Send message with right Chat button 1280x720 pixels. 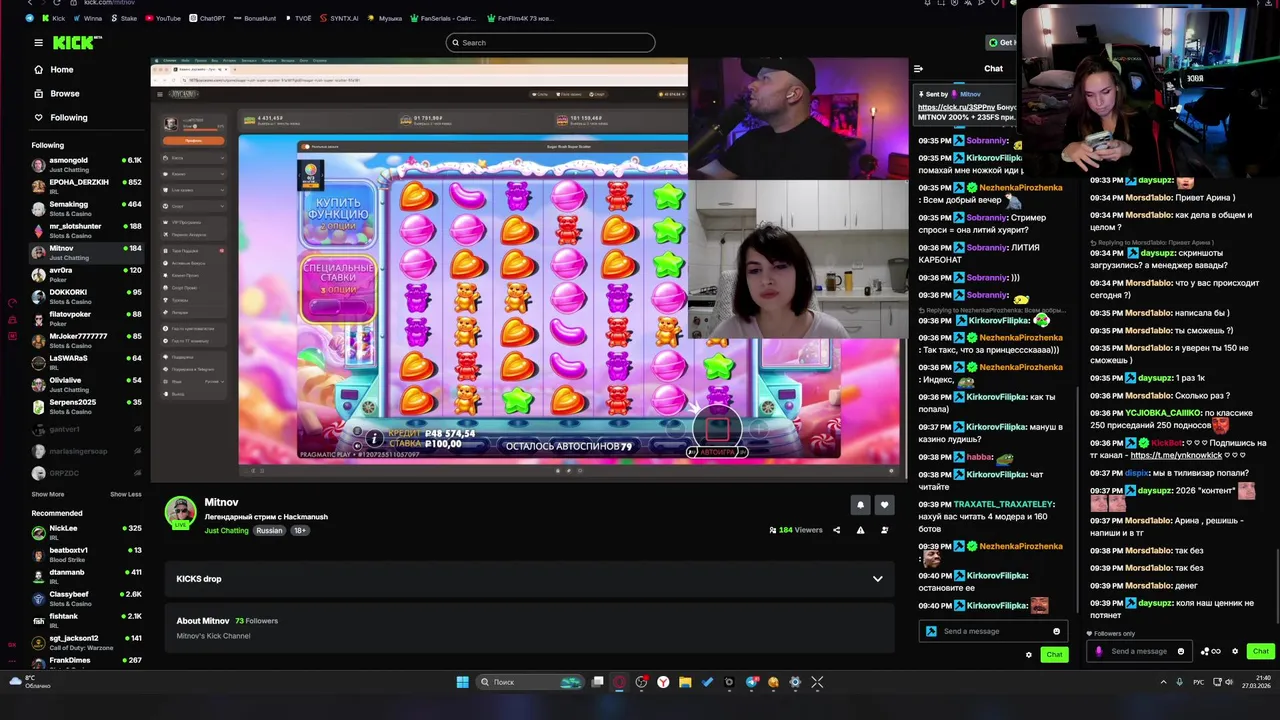tap(1260, 652)
